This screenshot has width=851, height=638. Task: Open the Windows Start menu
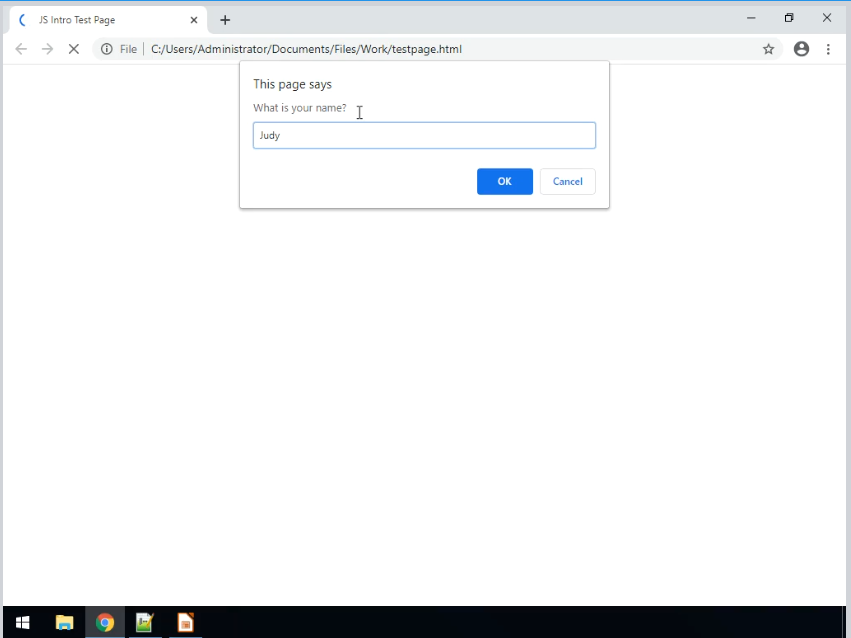click(x=23, y=622)
